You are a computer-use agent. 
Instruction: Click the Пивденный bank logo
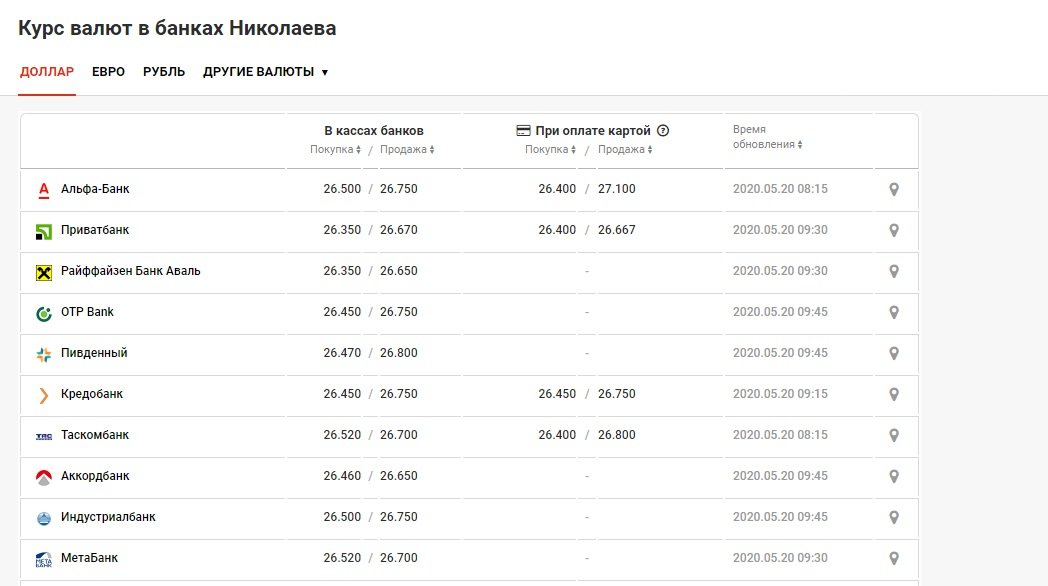point(43,354)
